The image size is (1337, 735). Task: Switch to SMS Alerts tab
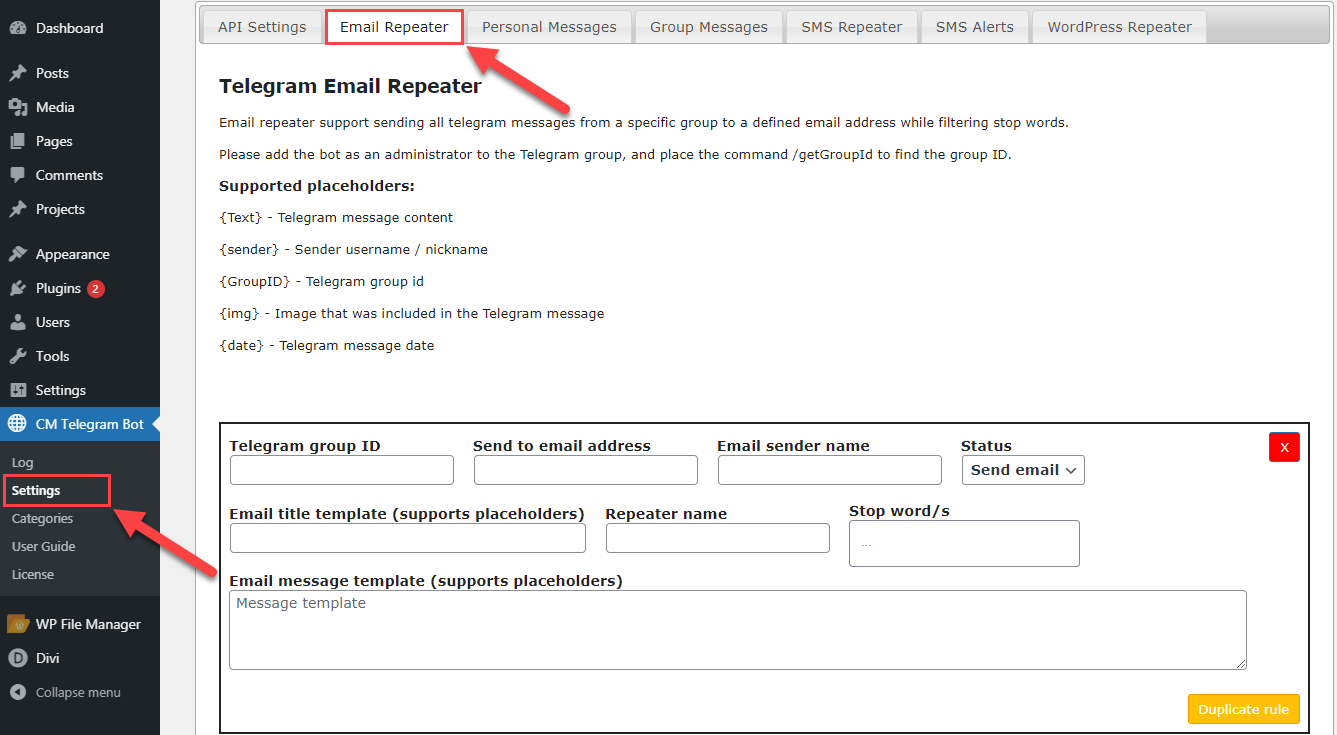pos(975,27)
